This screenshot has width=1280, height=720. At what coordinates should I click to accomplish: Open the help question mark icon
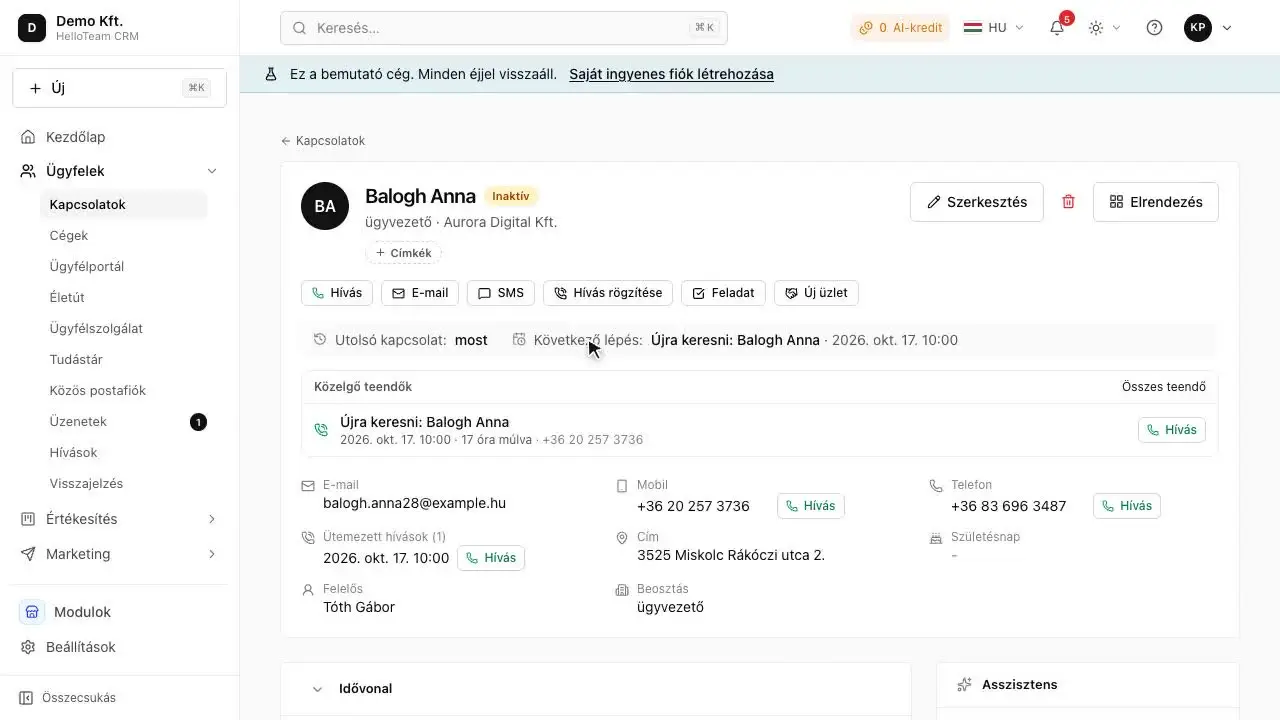tap(1154, 28)
